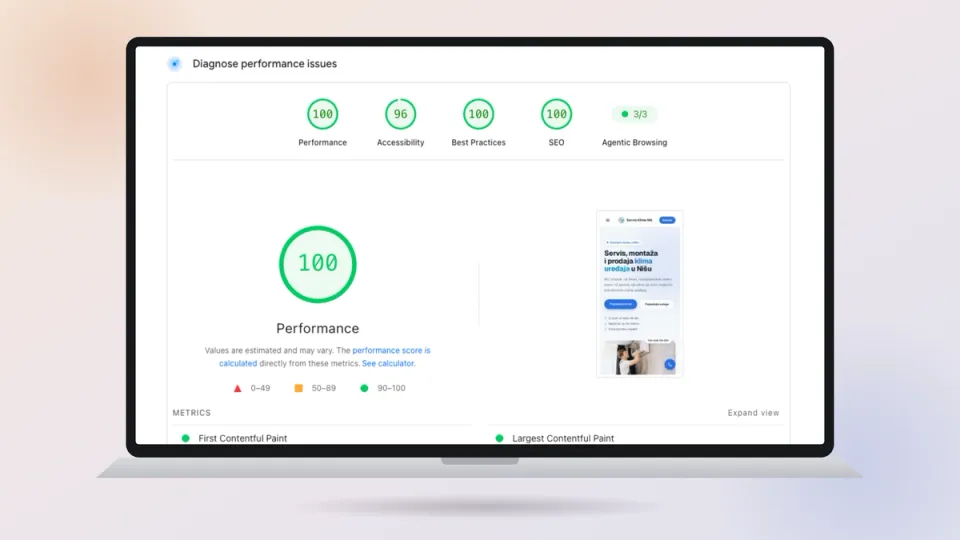
Task: Click green dot next to Largest Contentful Paint
Action: point(500,438)
